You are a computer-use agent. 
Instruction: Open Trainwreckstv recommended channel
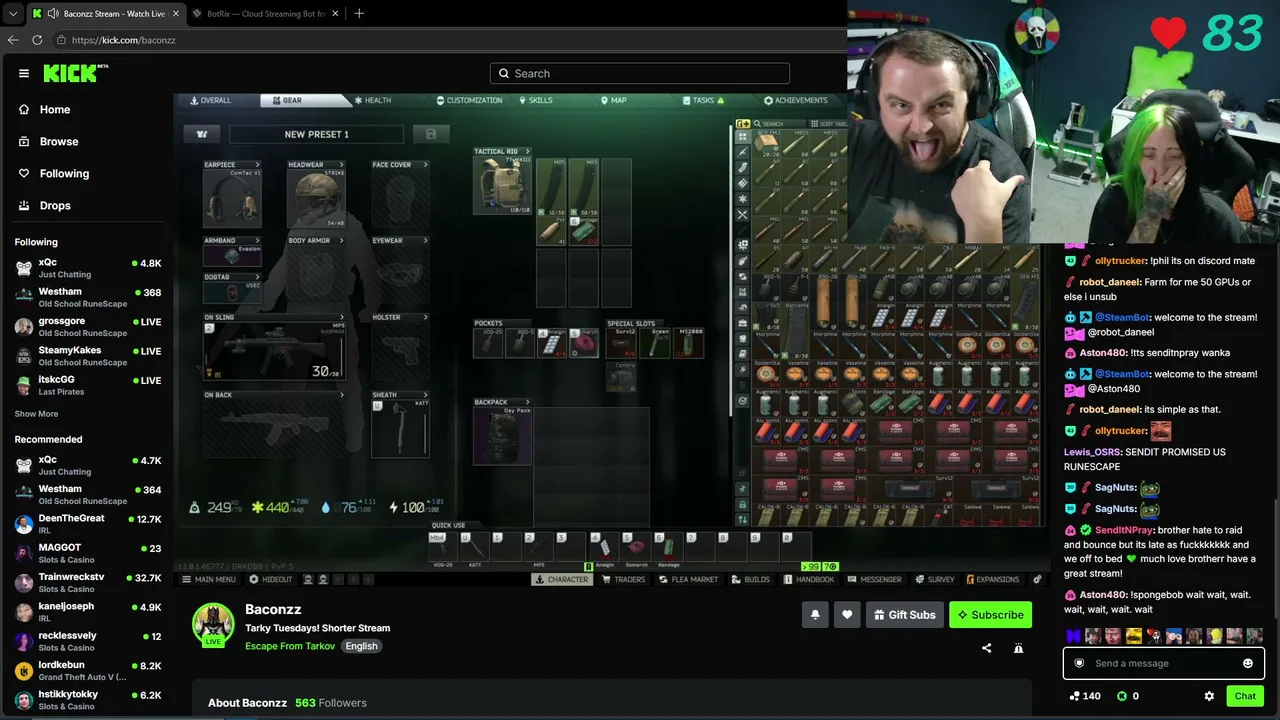coord(88,582)
